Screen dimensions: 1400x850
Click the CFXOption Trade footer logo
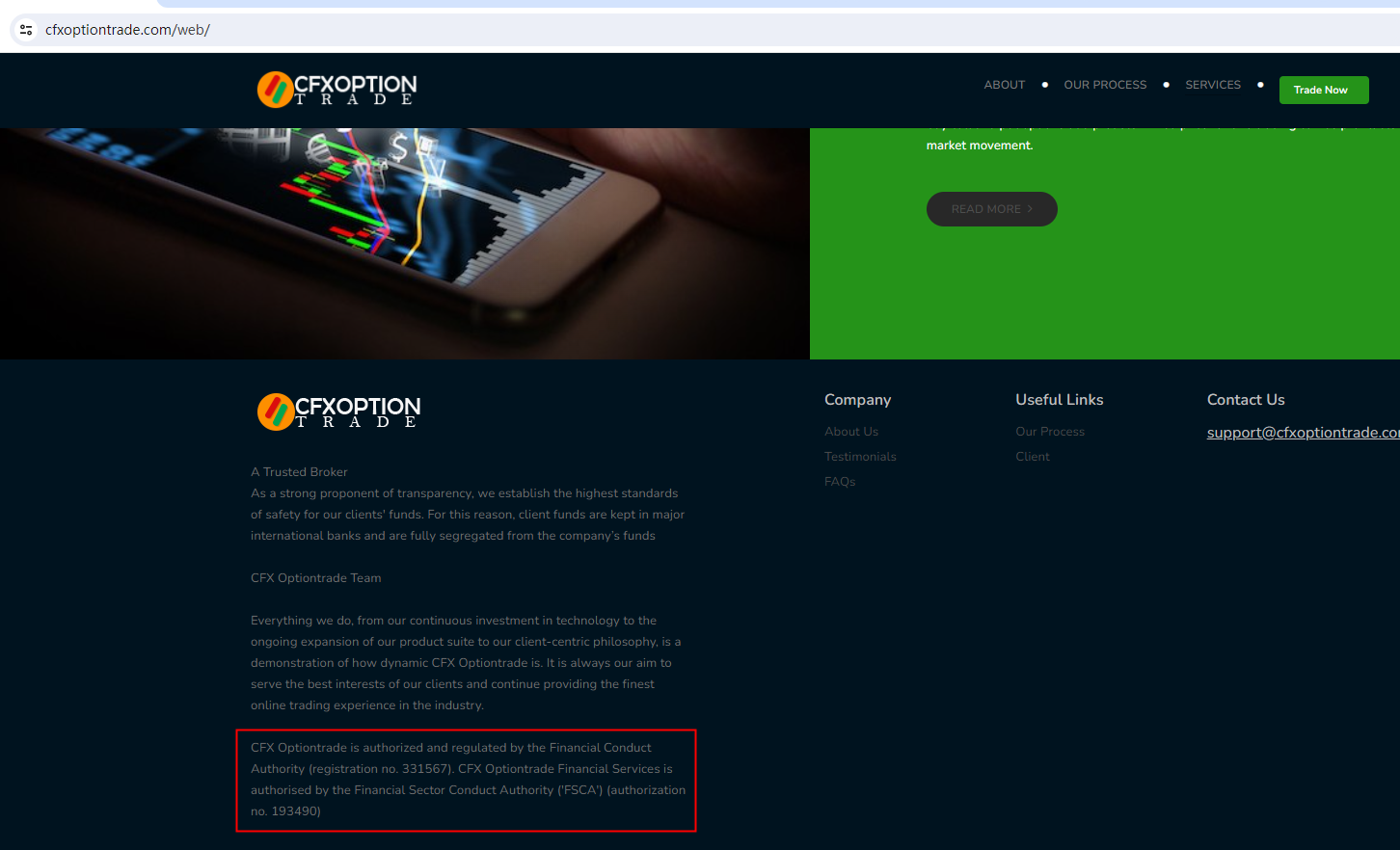click(x=338, y=412)
